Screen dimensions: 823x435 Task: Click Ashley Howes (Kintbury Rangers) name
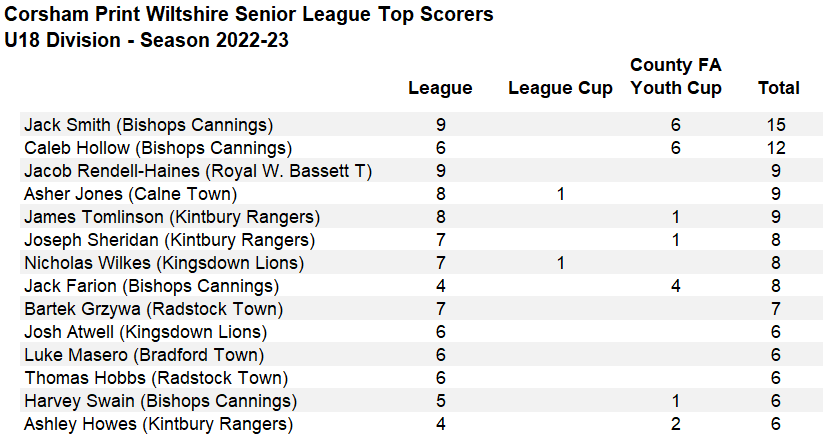click(159, 424)
